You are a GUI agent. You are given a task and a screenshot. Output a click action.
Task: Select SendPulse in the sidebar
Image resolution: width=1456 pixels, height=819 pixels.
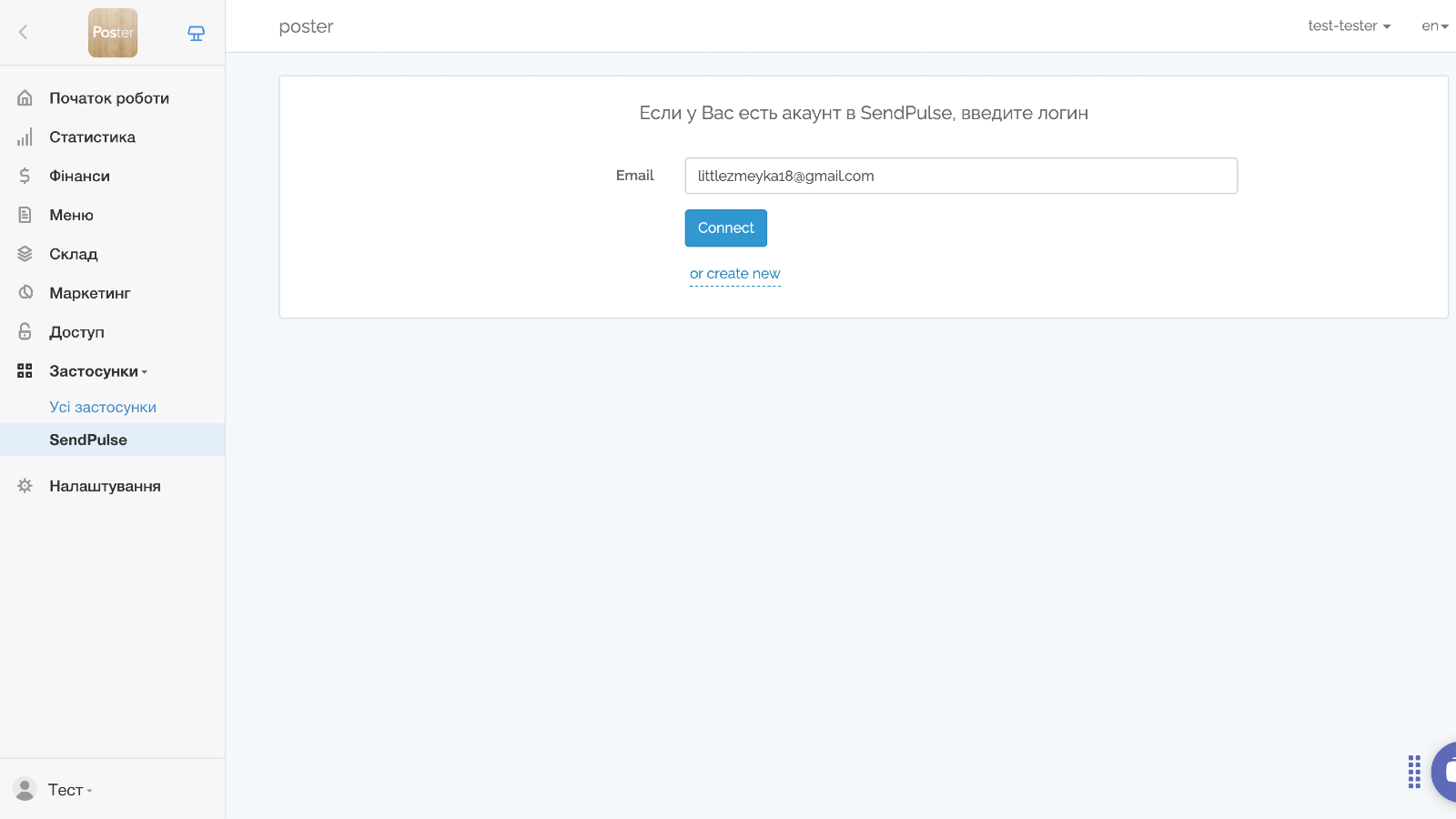pyautogui.click(x=88, y=440)
